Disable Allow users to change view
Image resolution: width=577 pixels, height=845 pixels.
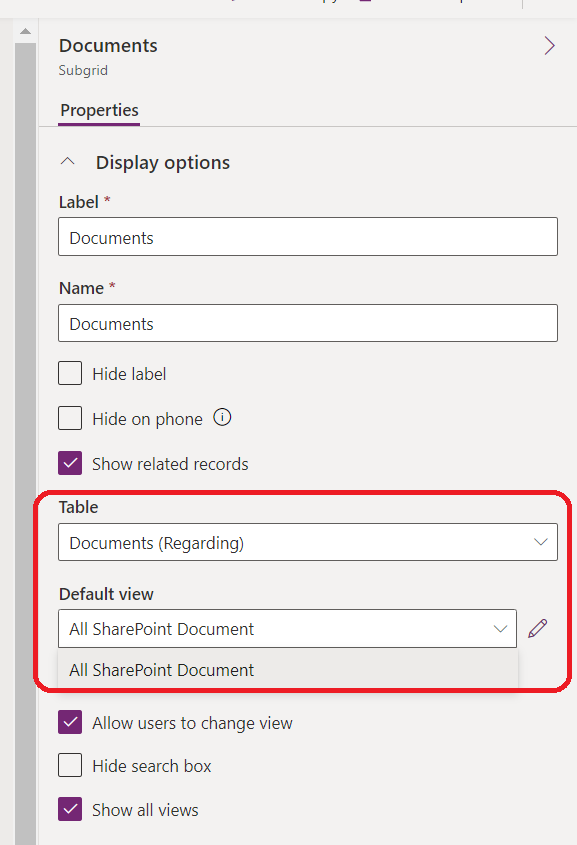click(x=70, y=722)
